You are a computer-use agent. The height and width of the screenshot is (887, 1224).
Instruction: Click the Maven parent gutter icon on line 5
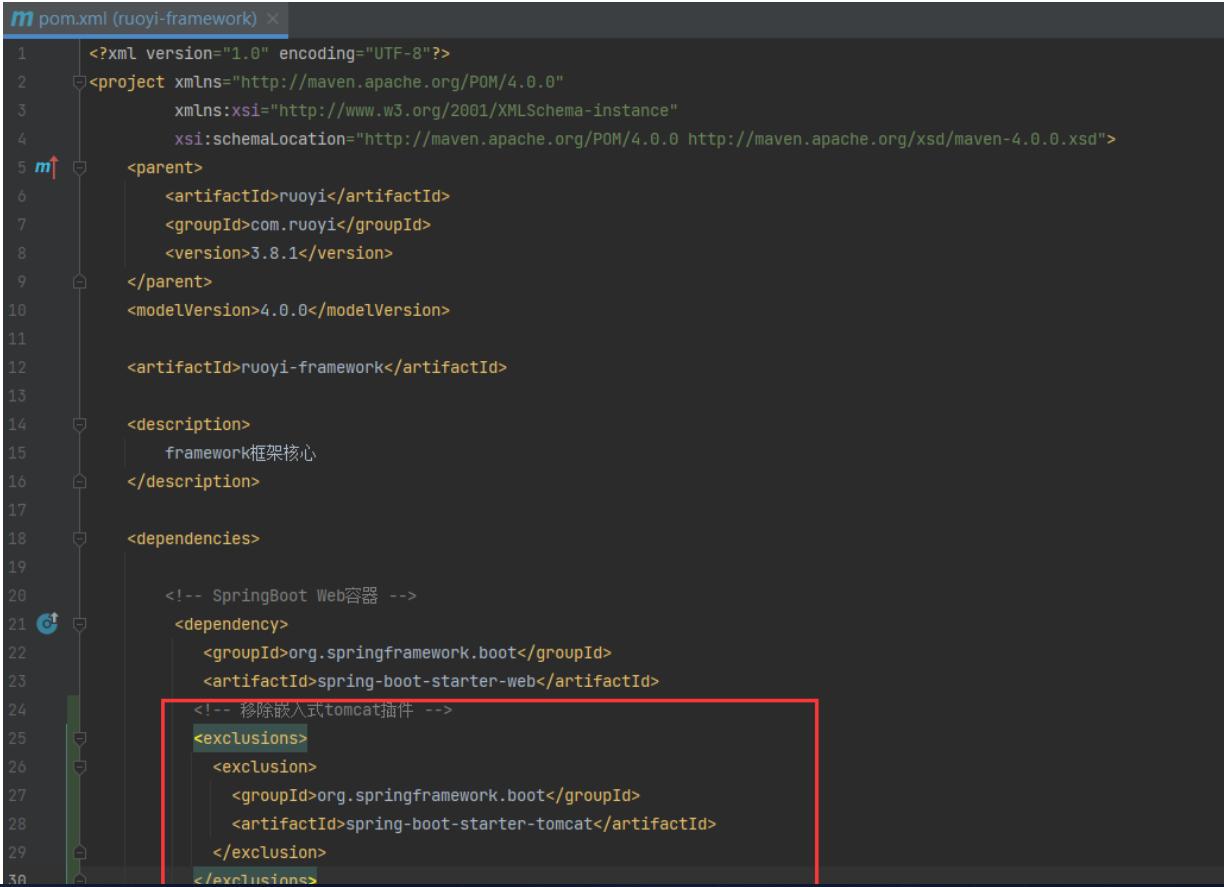pos(46,167)
